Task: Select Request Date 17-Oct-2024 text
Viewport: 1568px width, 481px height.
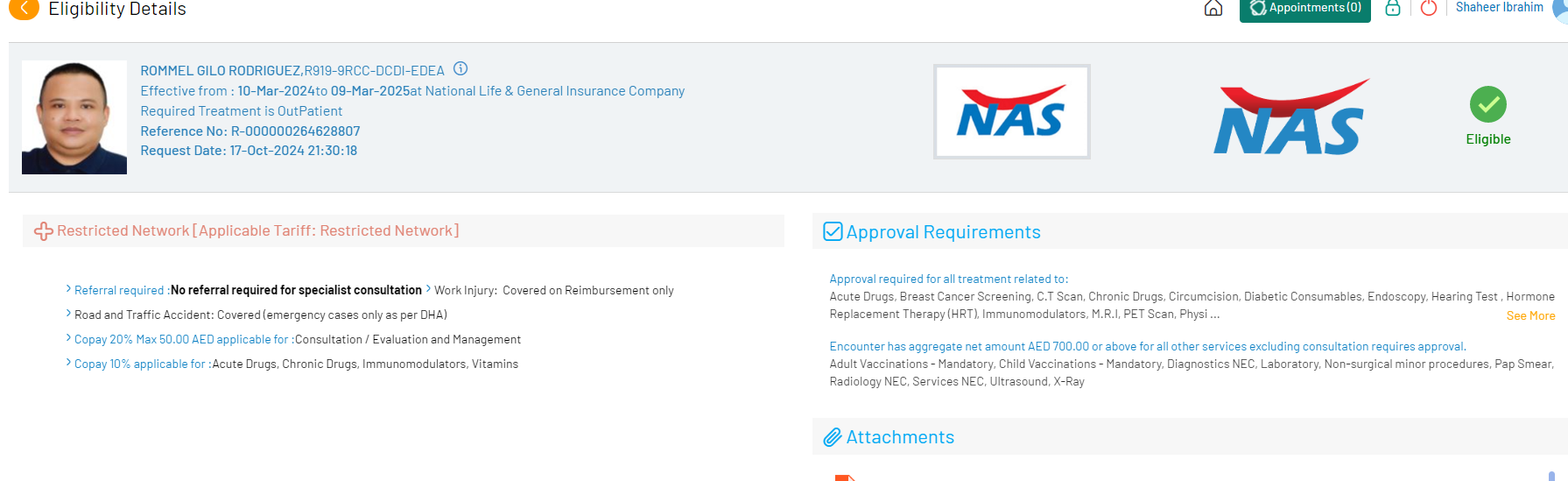Action: pos(249,151)
